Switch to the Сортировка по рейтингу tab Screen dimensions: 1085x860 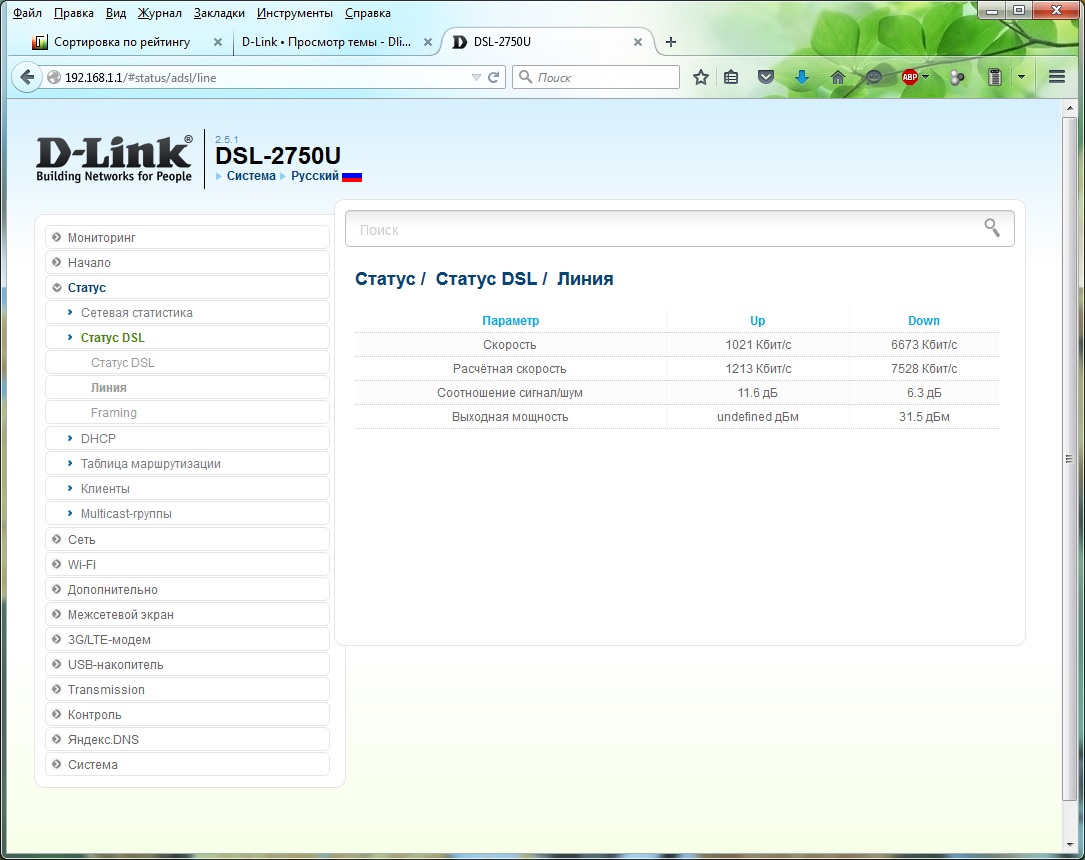122,42
